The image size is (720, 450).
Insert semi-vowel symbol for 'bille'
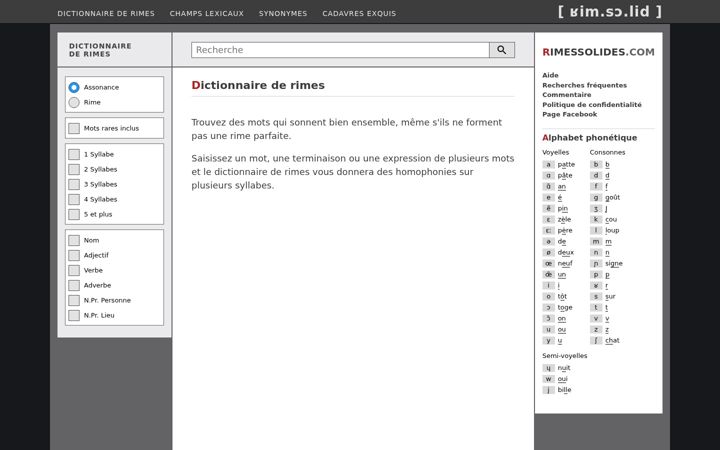(x=548, y=390)
